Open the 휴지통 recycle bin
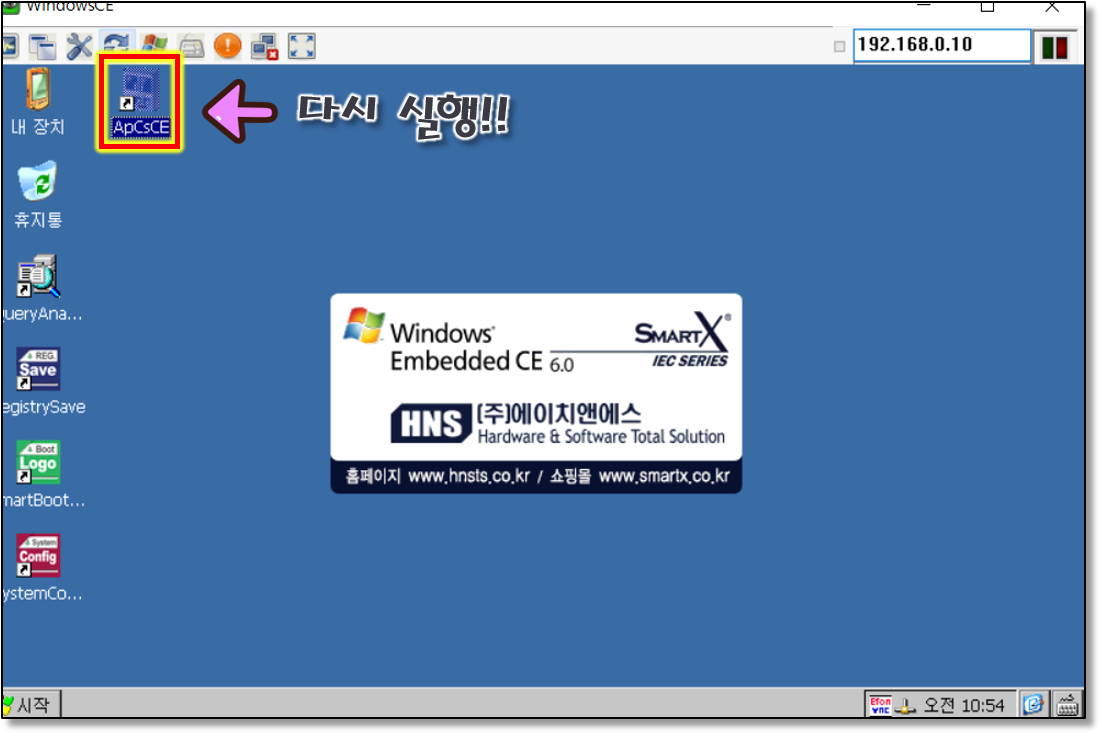1102x735 pixels. point(38,192)
